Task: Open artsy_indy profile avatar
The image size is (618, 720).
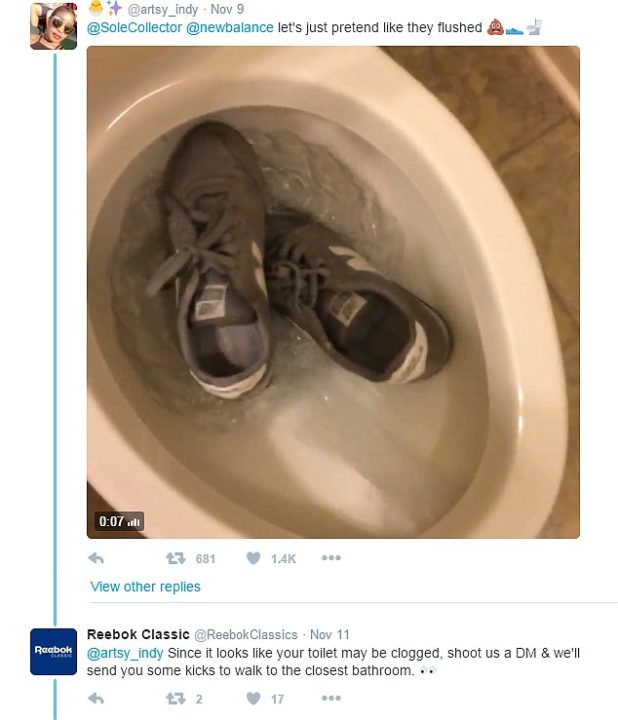Action: (53, 26)
